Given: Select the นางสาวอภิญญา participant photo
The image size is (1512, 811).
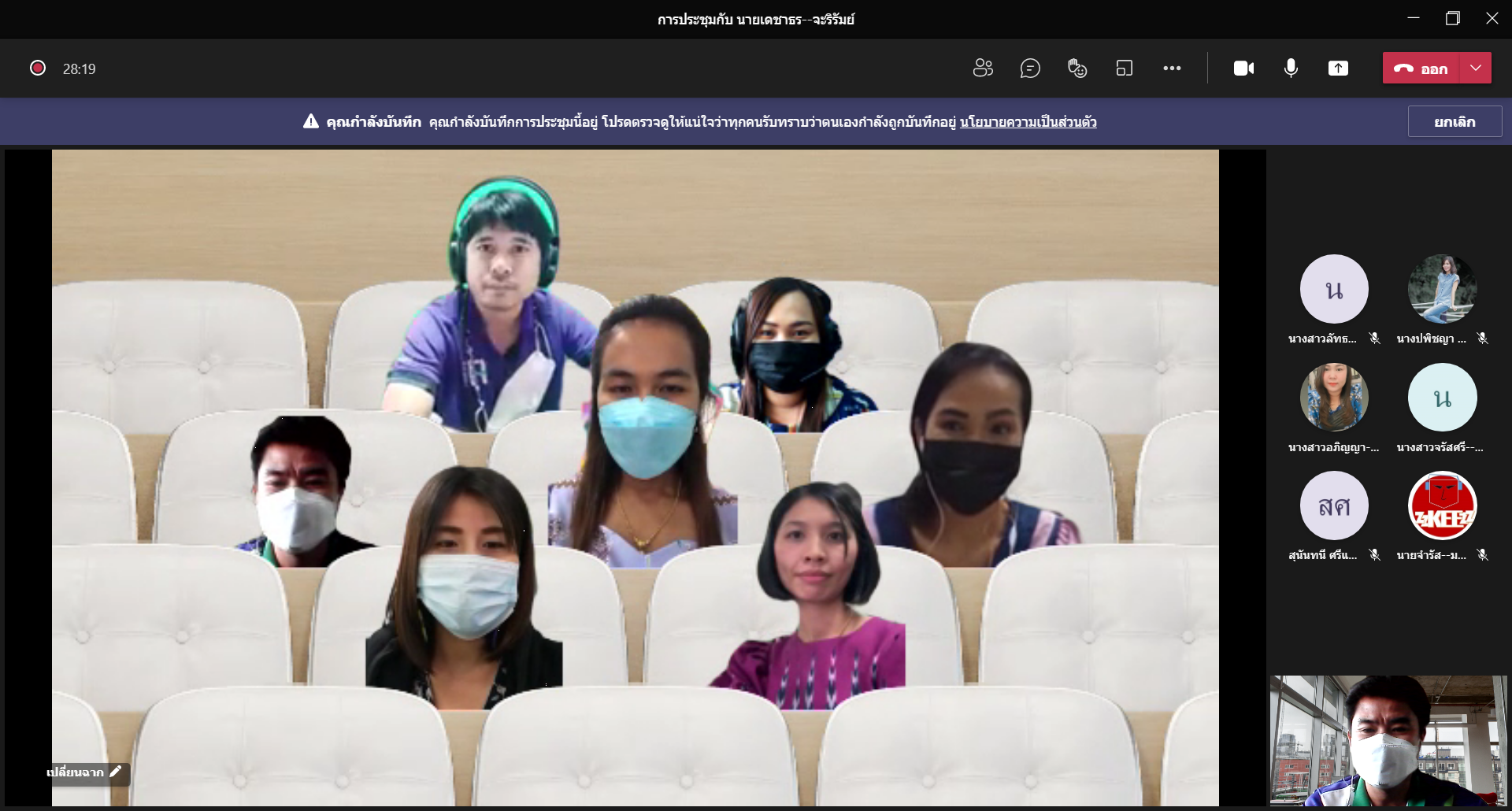Looking at the screenshot, I should tap(1334, 397).
